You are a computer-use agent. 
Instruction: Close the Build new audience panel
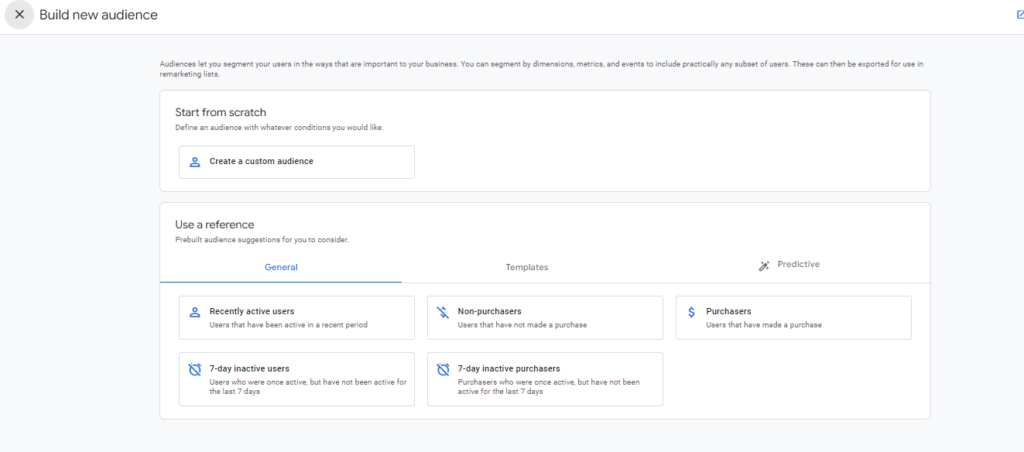pyautogui.click(x=19, y=15)
